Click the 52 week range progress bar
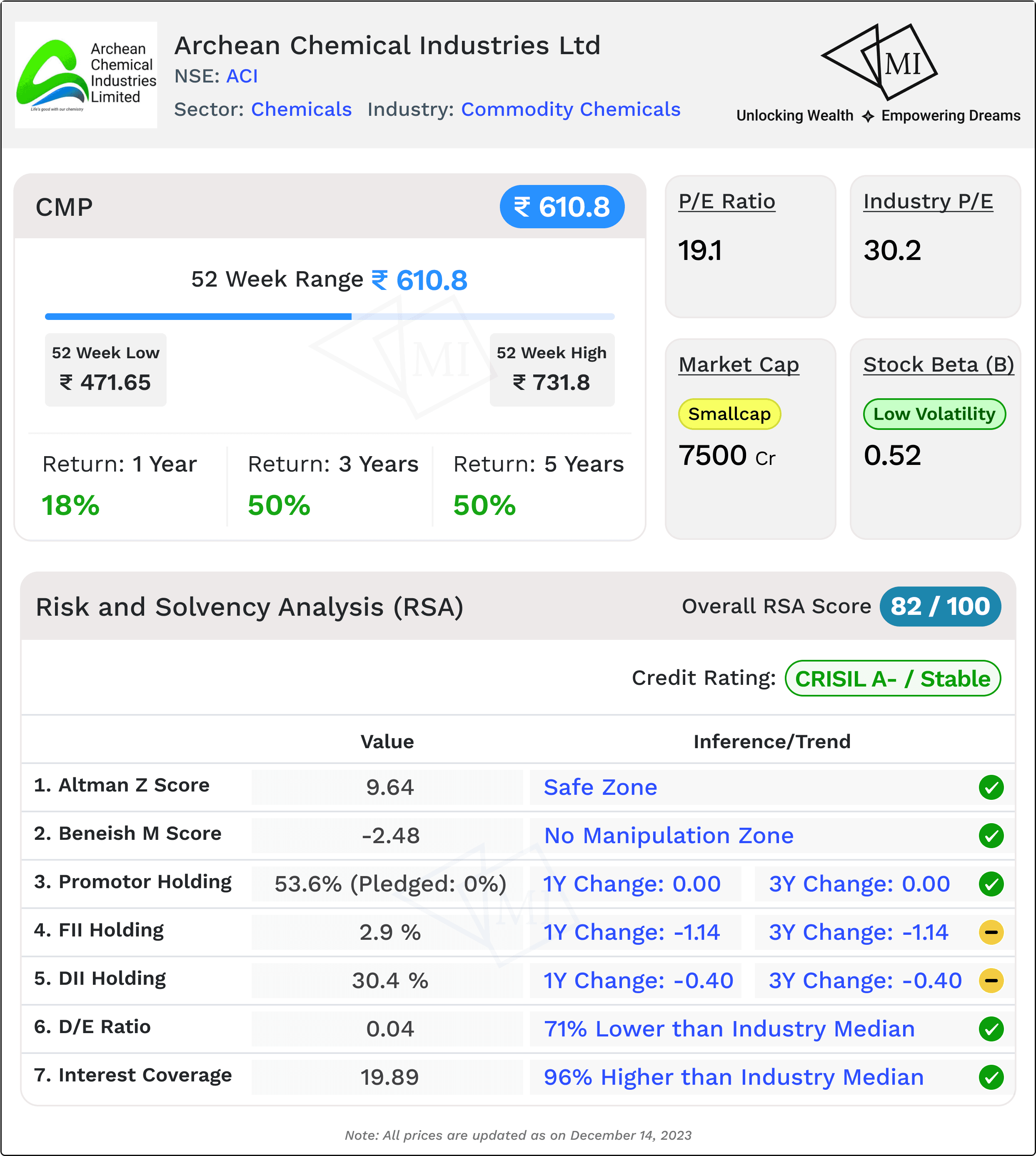 (x=330, y=317)
